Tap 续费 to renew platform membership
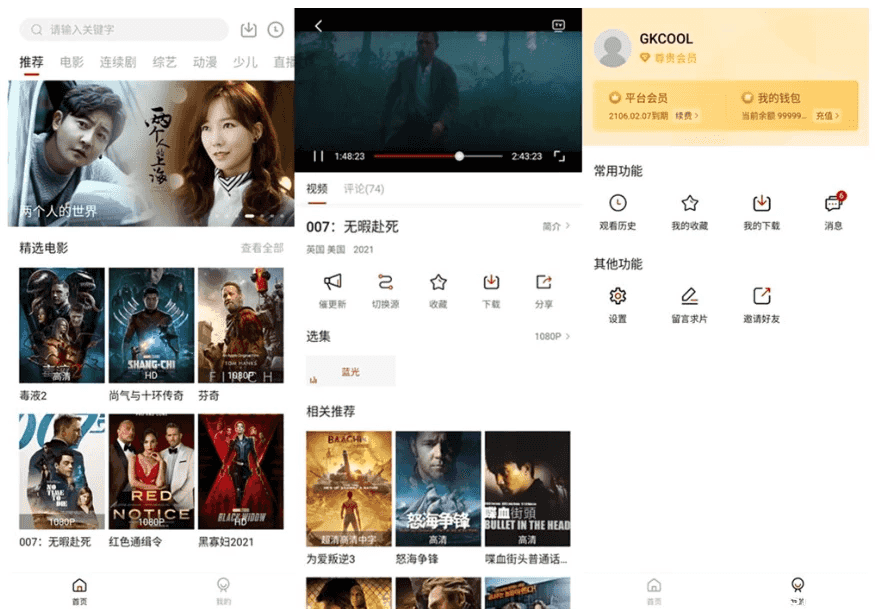 (689, 114)
